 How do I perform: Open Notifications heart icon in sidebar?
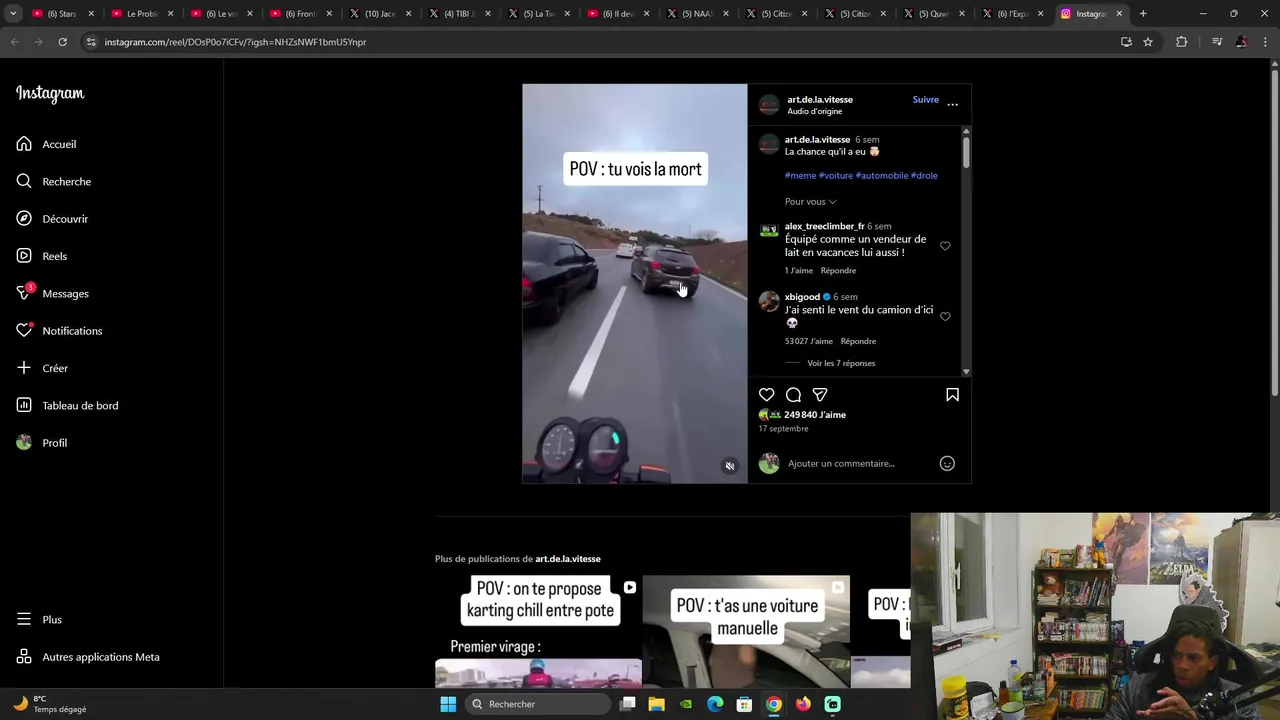coord(24,330)
